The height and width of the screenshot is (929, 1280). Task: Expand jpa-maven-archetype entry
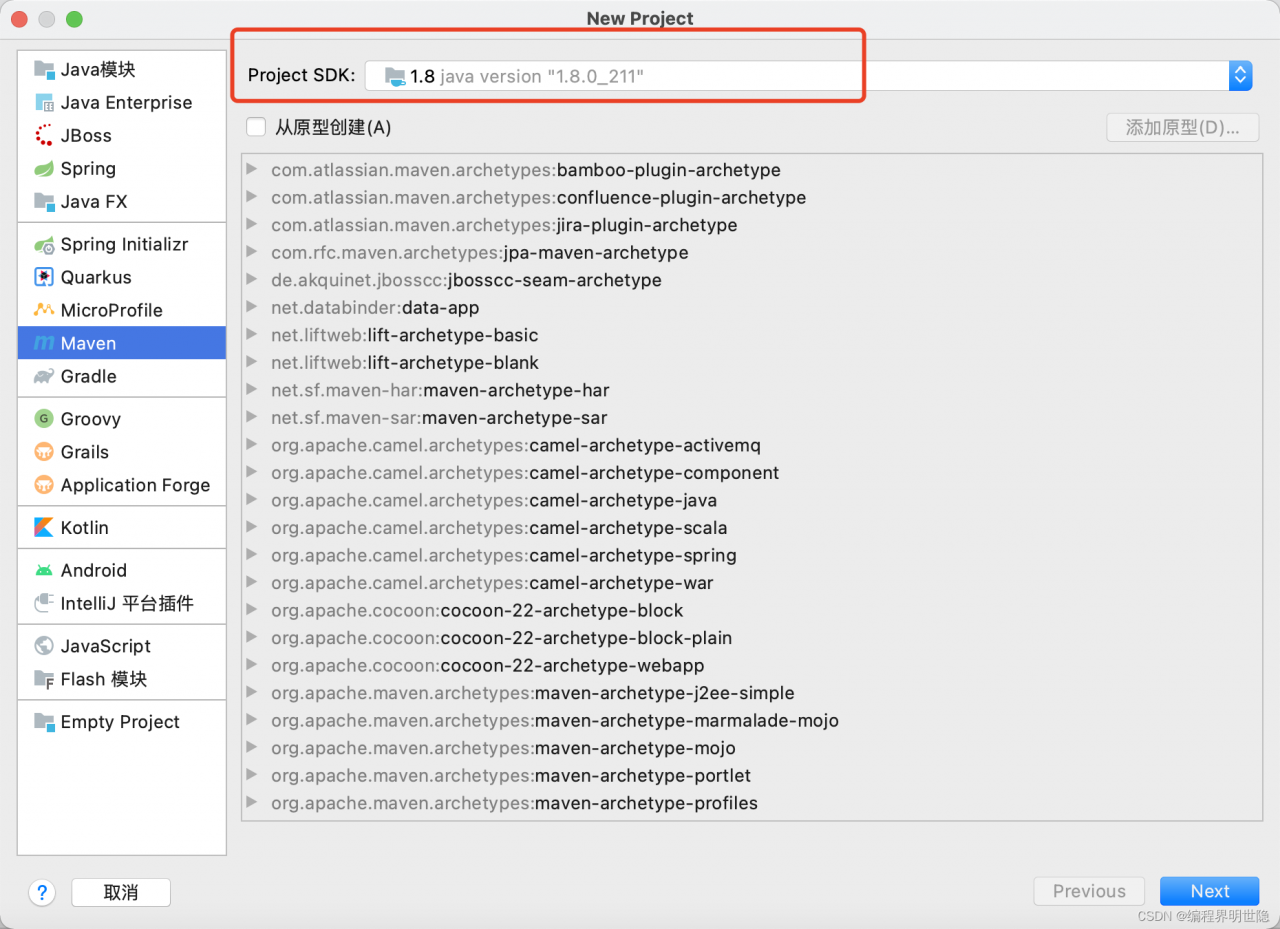pyautogui.click(x=252, y=252)
